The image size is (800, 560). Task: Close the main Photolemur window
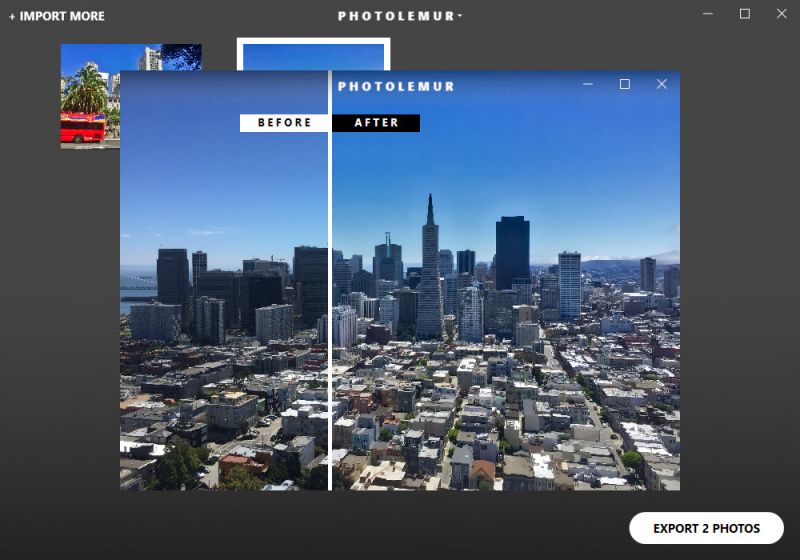click(x=781, y=14)
